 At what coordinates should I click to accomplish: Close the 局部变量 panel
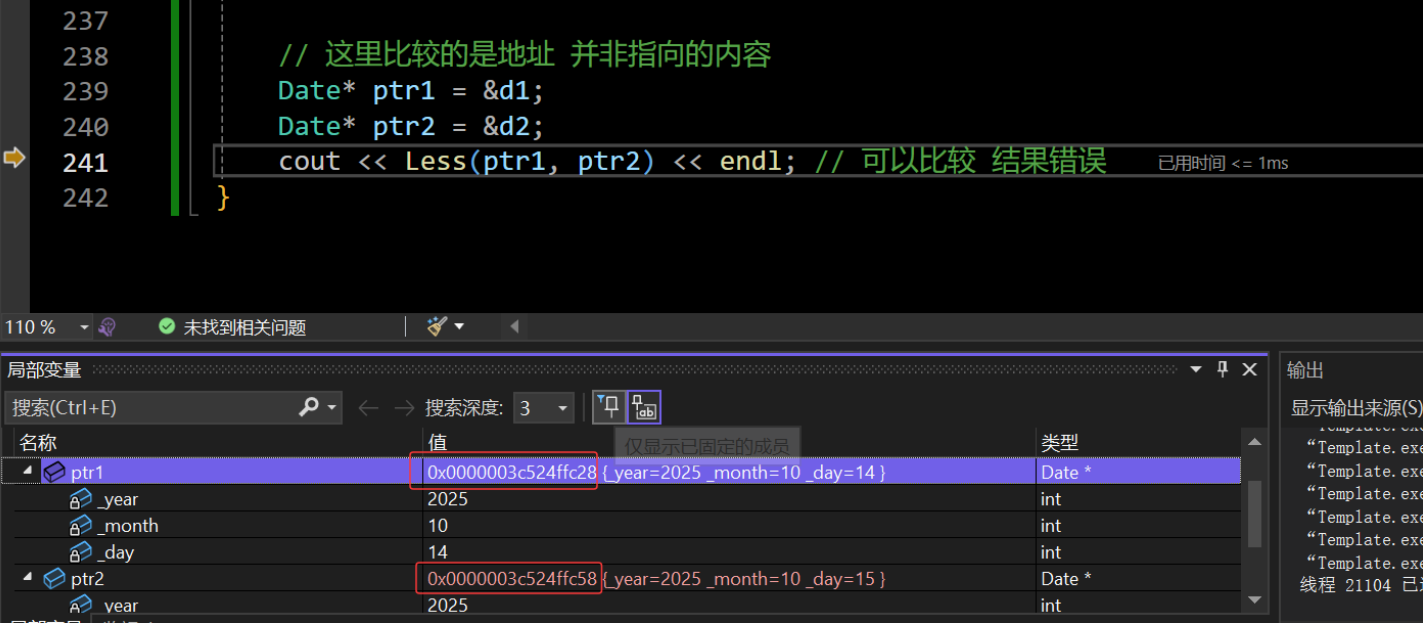pyautogui.click(x=1249, y=369)
